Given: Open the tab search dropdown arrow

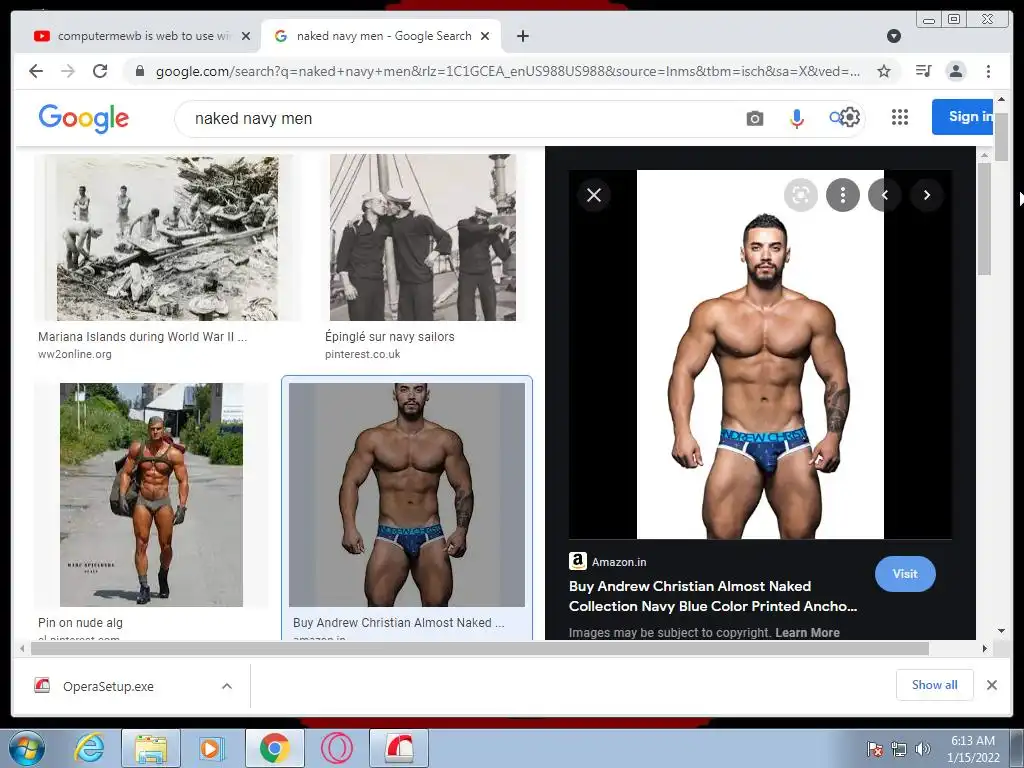Looking at the screenshot, I should 894,36.
